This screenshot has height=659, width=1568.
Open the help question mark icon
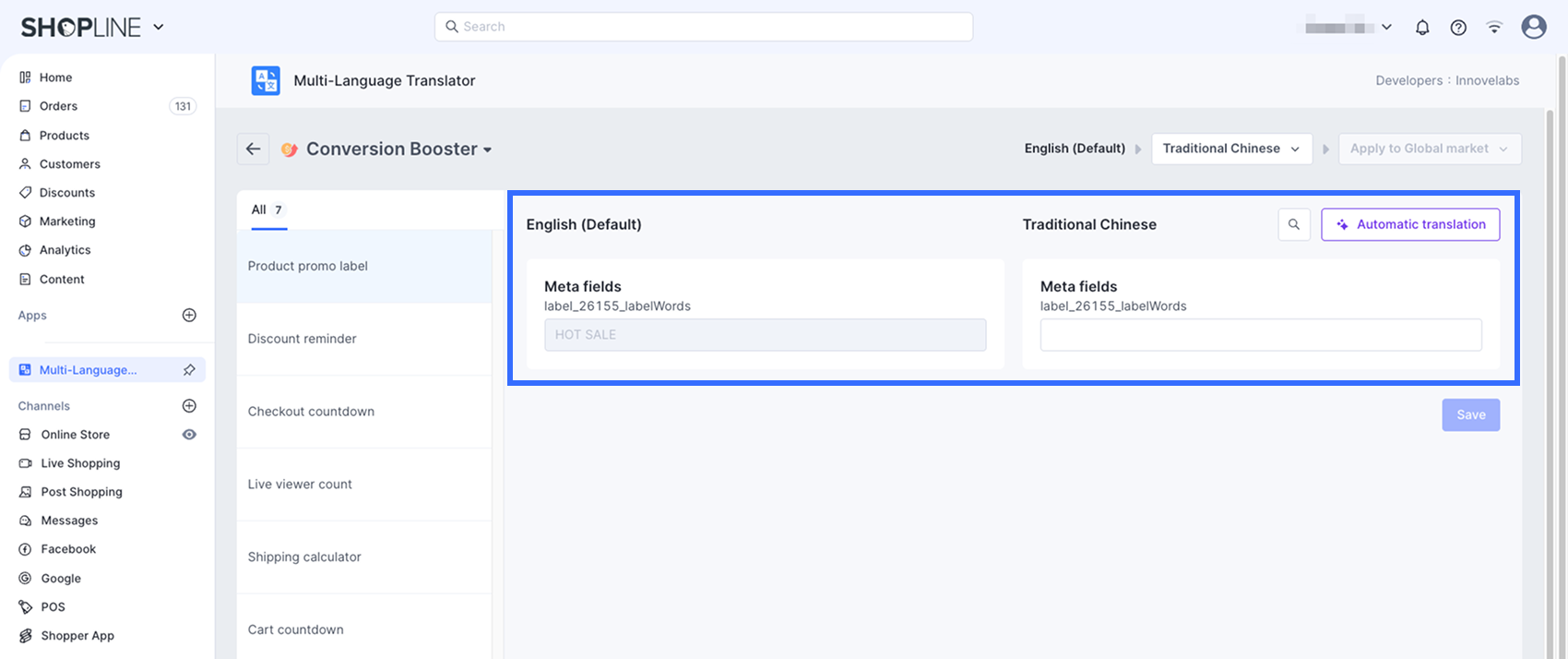tap(1458, 28)
